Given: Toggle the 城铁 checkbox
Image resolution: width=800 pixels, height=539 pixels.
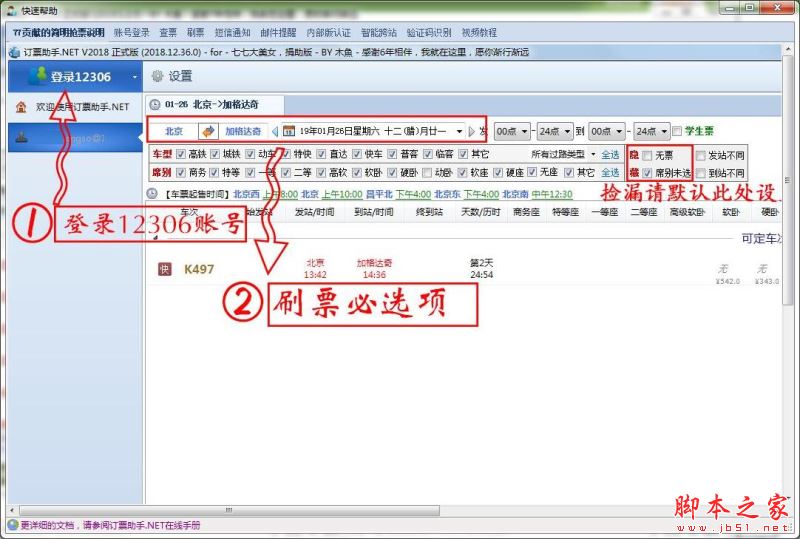Looking at the screenshot, I should pyautogui.click(x=215, y=154).
